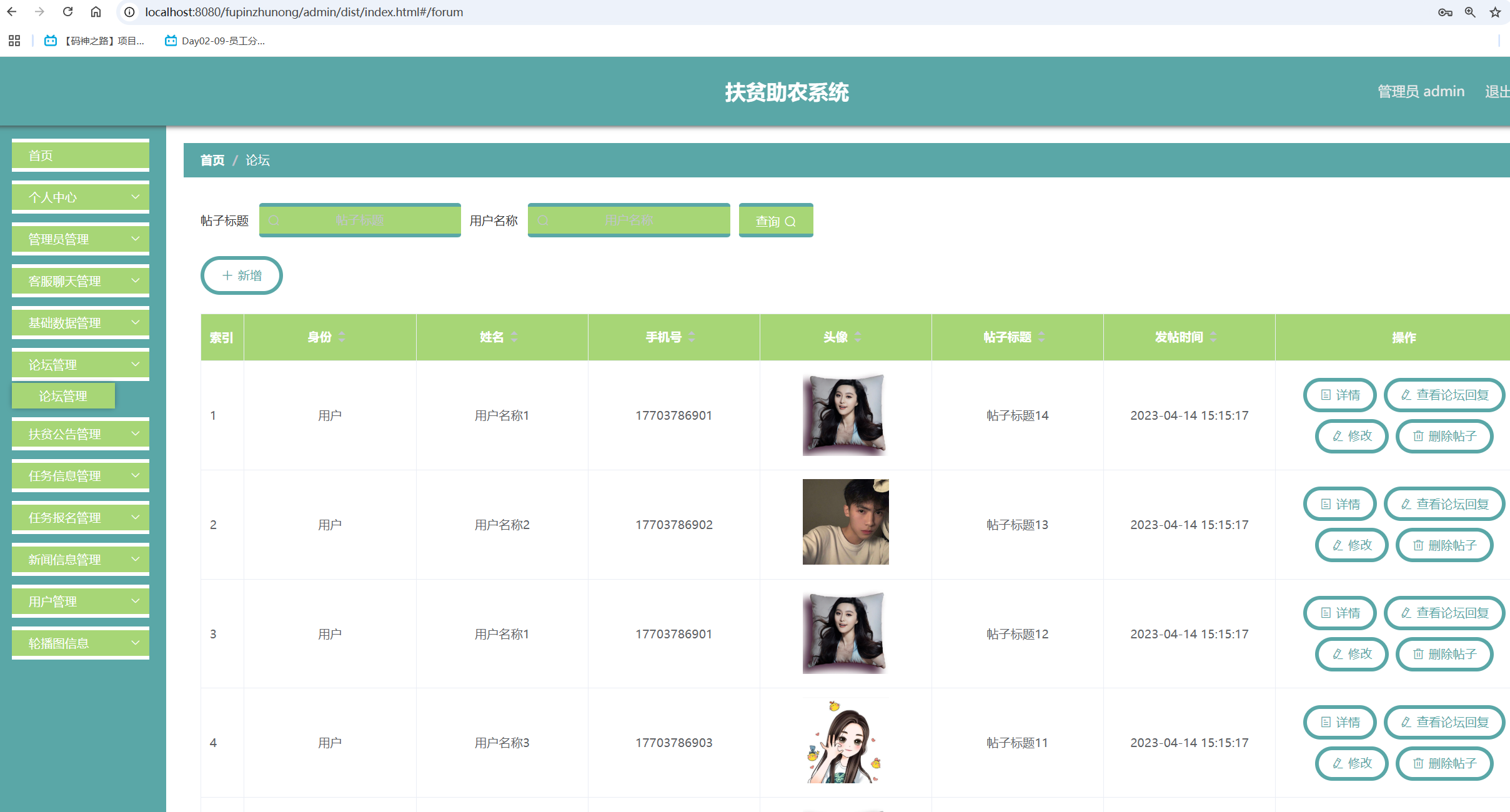Image resolution: width=1510 pixels, height=812 pixels.
Task: Click the 新增 add button
Action: click(242, 275)
